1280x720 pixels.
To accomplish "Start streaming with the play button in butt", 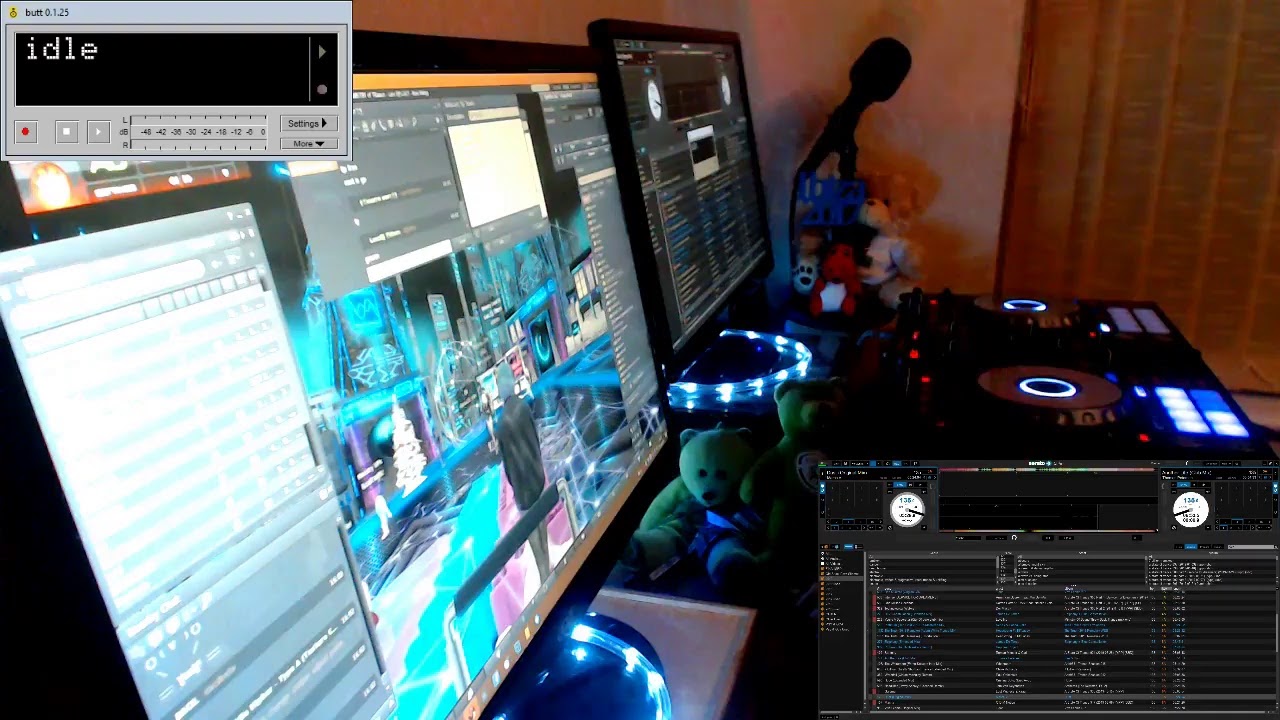I will pyautogui.click(x=98, y=132).
